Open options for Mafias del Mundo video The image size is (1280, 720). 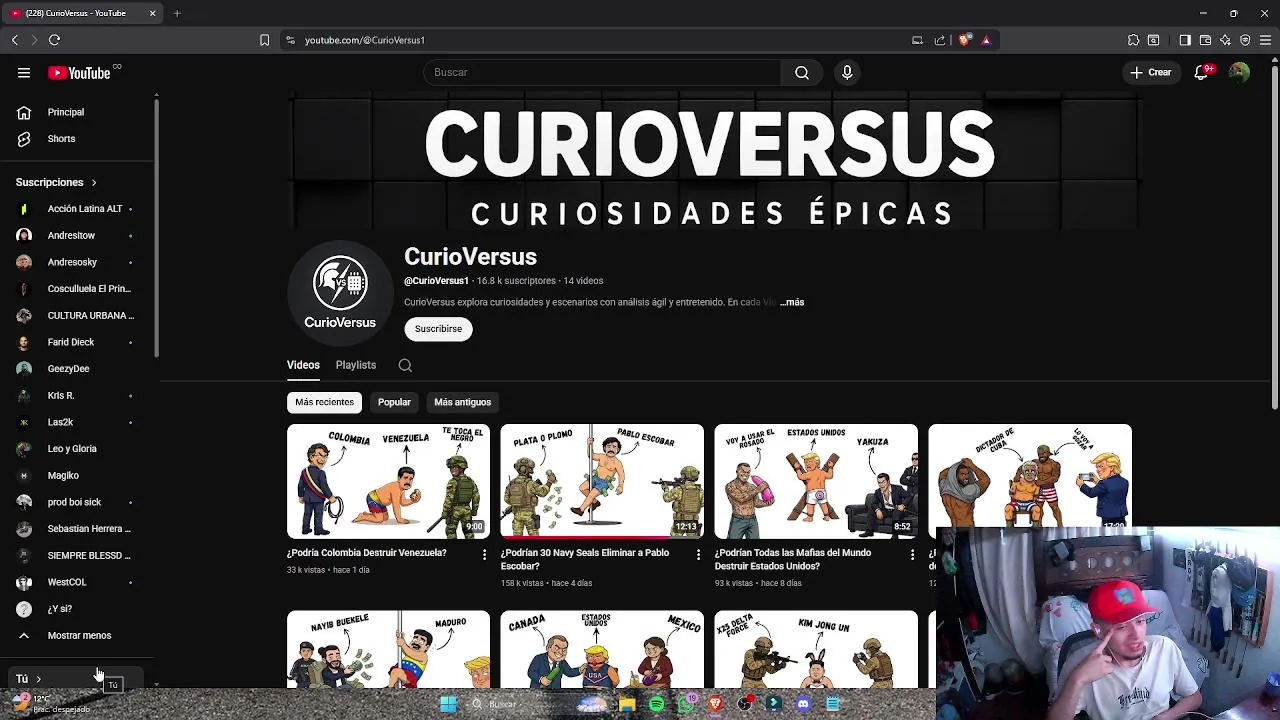click(x=911, y=554)
